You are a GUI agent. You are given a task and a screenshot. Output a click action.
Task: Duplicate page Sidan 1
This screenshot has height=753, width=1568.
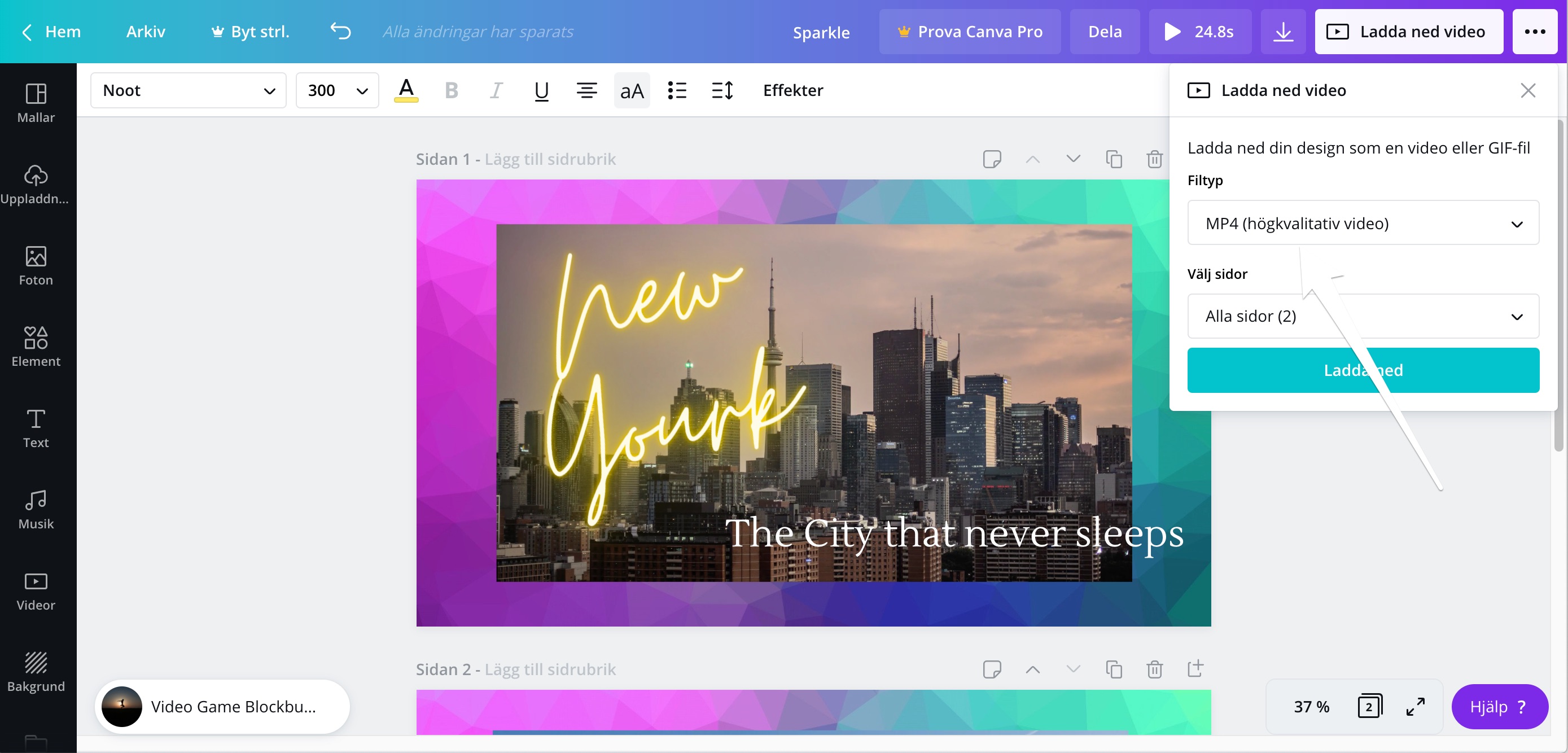click(x=1114, y=160)
